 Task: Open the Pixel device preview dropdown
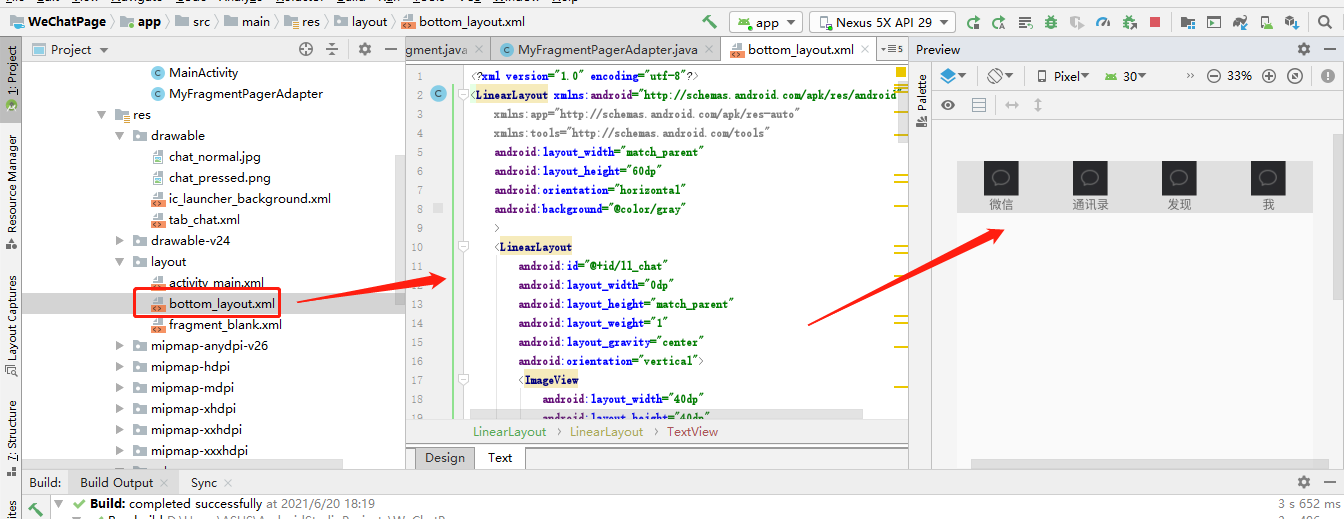(1063, 76)
